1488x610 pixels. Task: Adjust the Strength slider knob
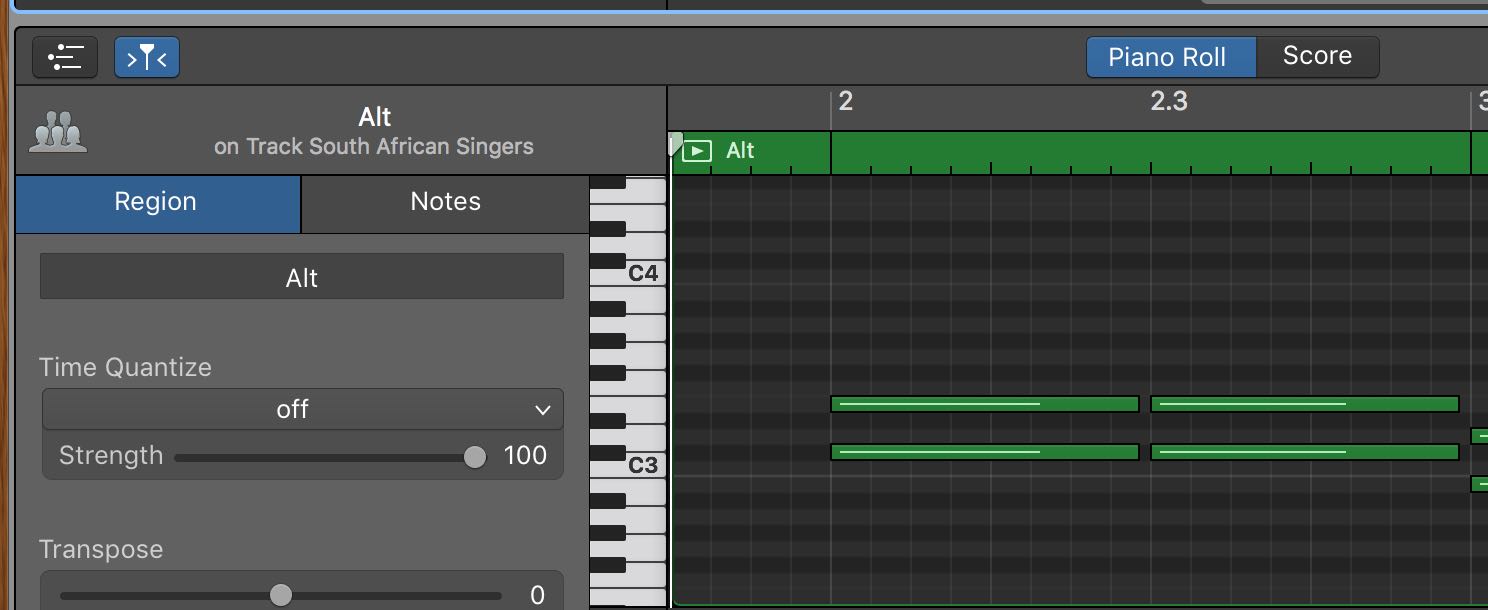click(x=475, y=457)
